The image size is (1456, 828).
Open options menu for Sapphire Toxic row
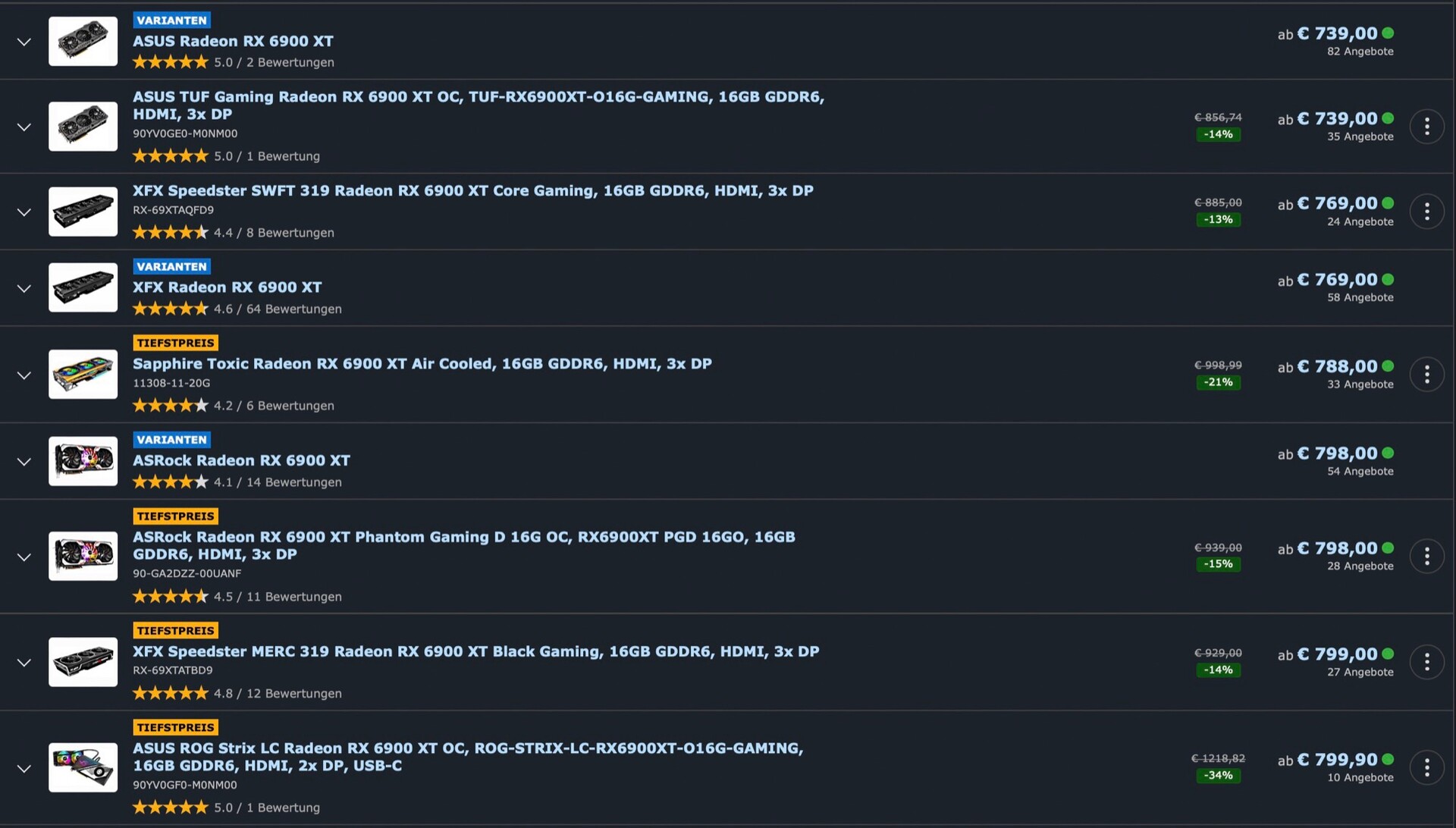pos(1426,375)
